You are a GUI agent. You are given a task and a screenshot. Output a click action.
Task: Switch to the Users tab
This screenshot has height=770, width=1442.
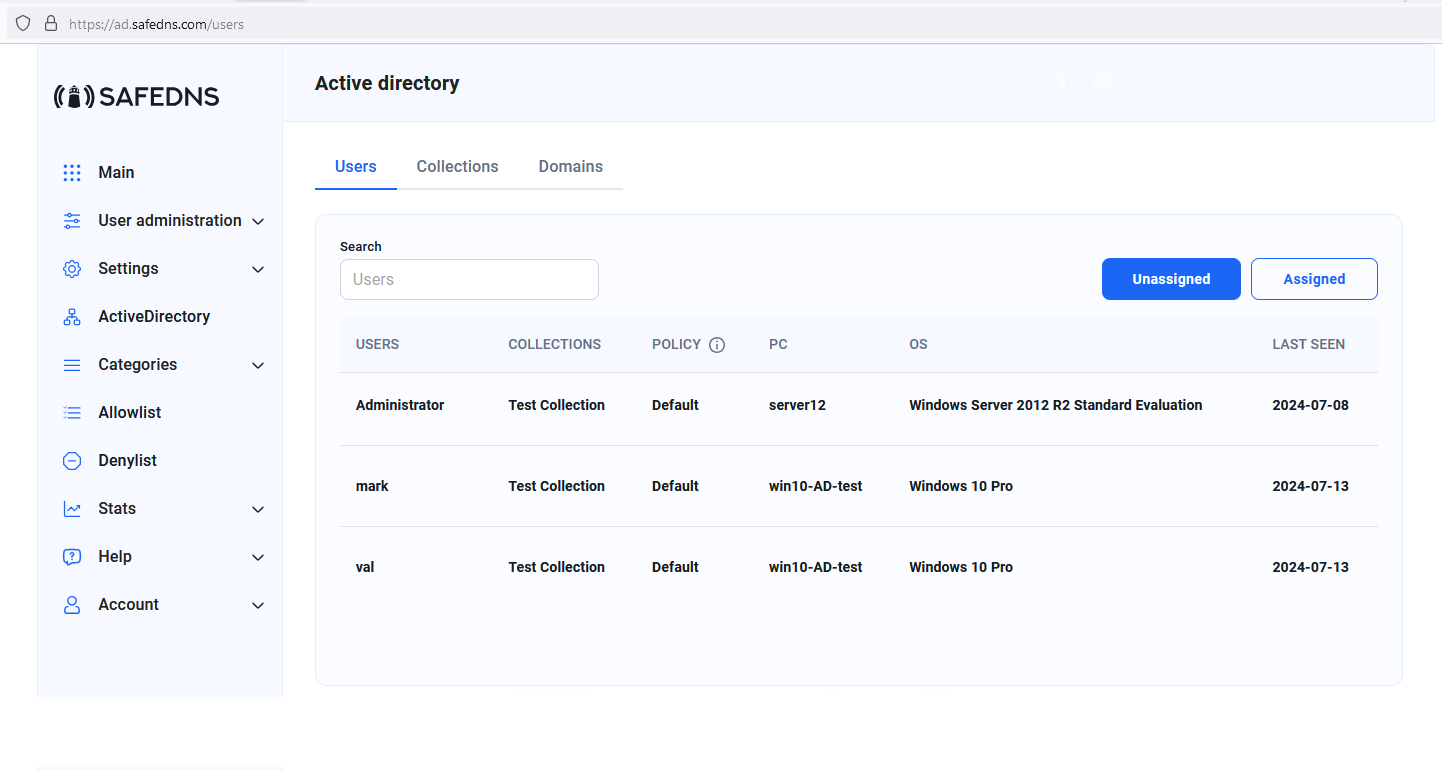356,167
